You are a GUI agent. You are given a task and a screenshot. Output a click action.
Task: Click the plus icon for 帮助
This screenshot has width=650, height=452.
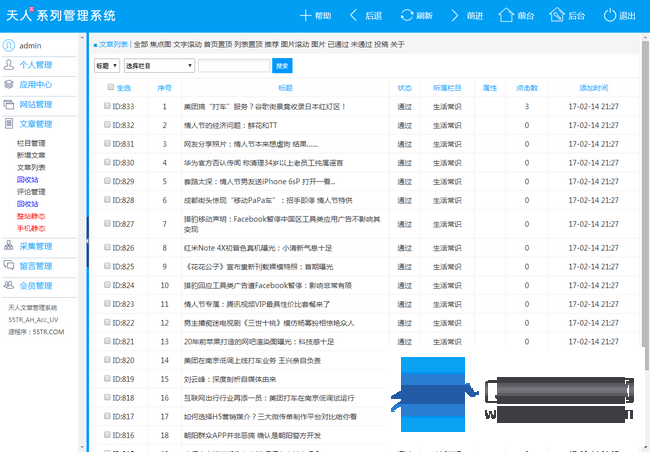(x=306, y=16)
